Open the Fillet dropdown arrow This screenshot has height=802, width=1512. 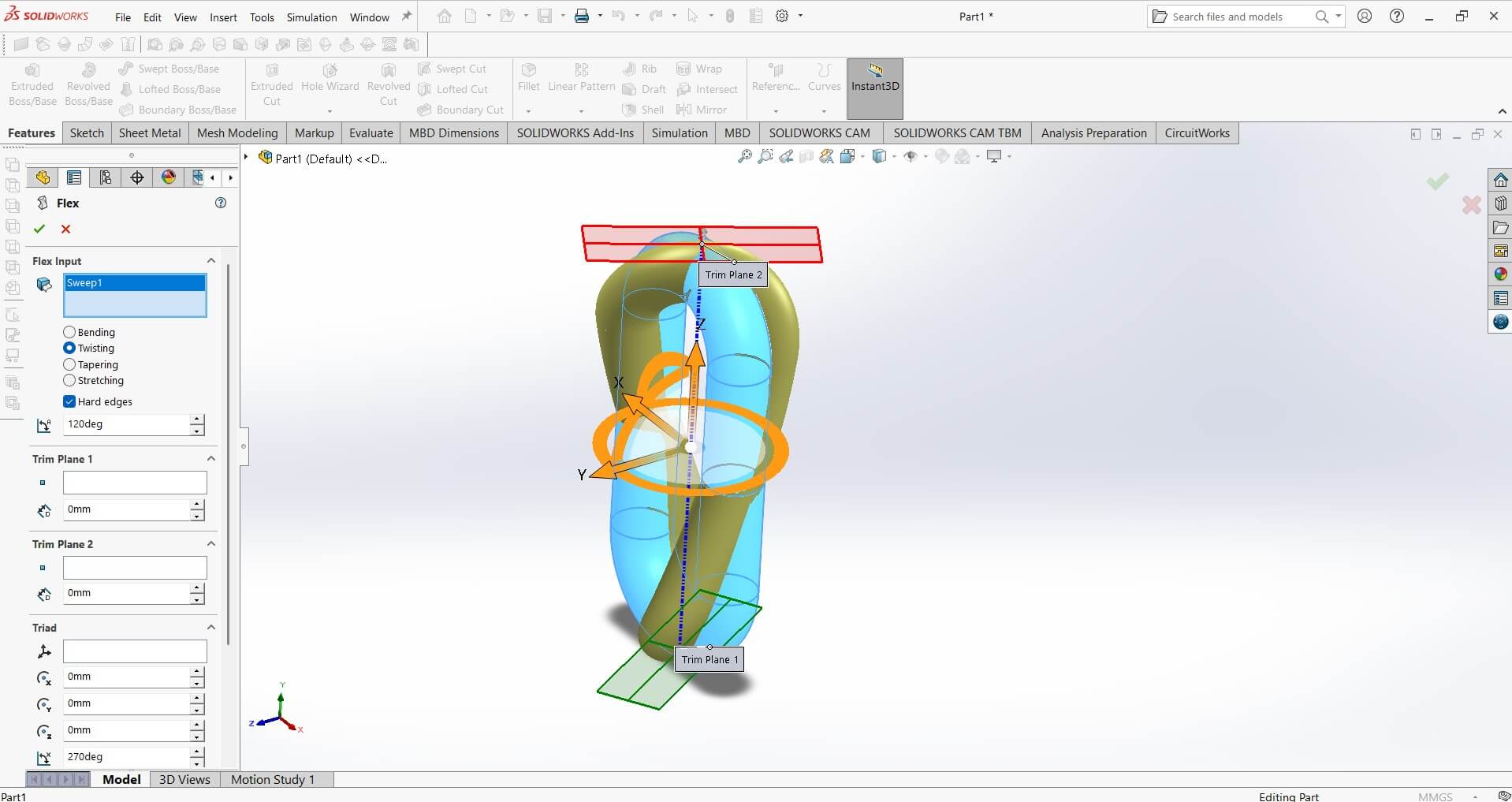[528, 111]
